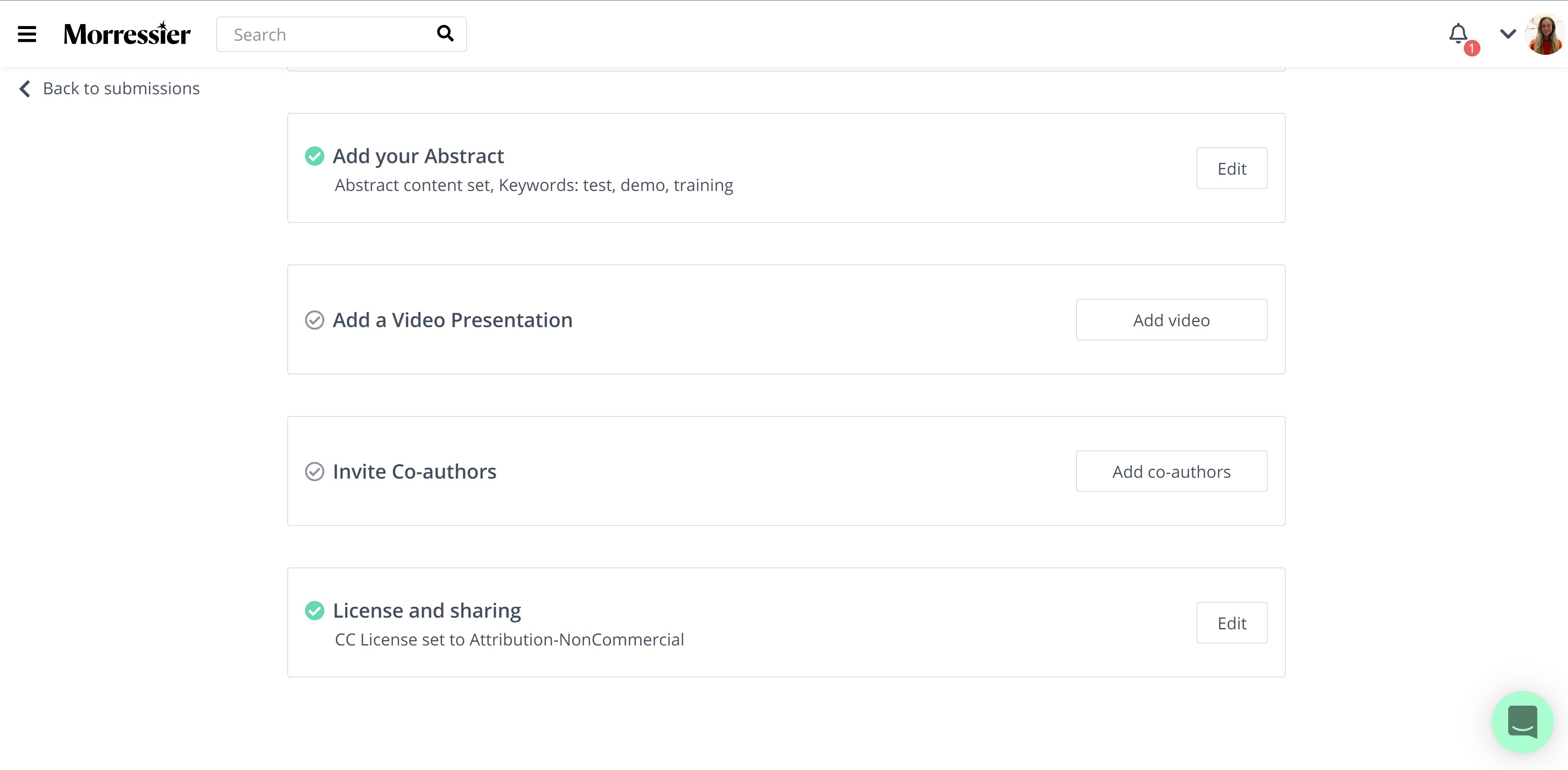Open the chat support widget
Screen dimensions: 1568x770
[x=1522, y=723]
